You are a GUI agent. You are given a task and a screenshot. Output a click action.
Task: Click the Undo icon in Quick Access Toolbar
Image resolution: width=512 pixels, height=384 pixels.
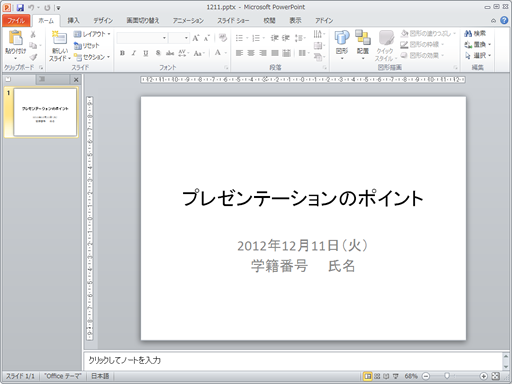tap(31, 7)
